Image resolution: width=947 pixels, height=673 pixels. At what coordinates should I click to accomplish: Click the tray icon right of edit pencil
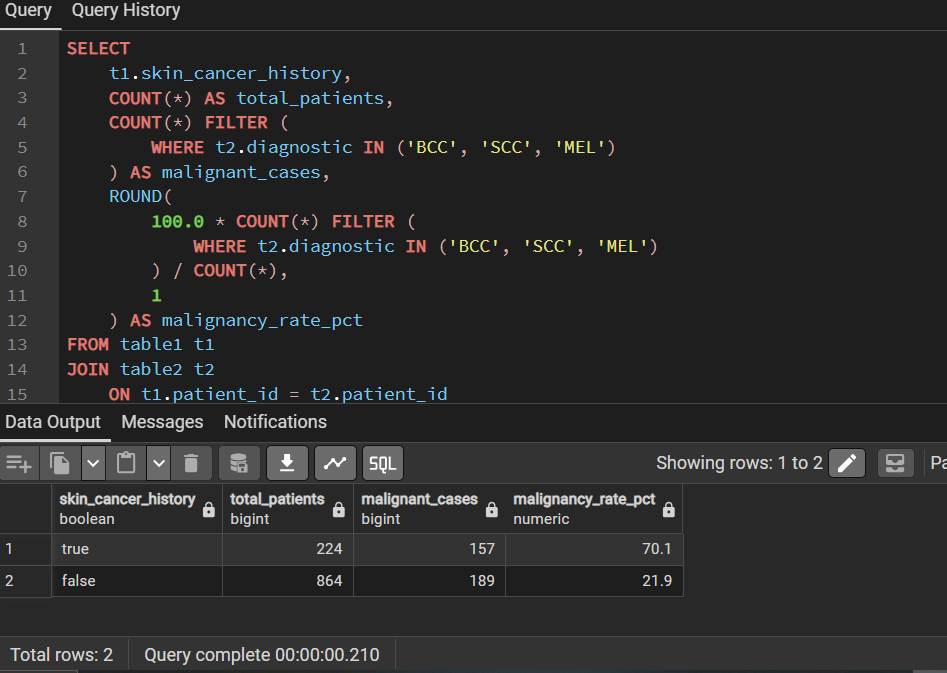click(895, 463)
